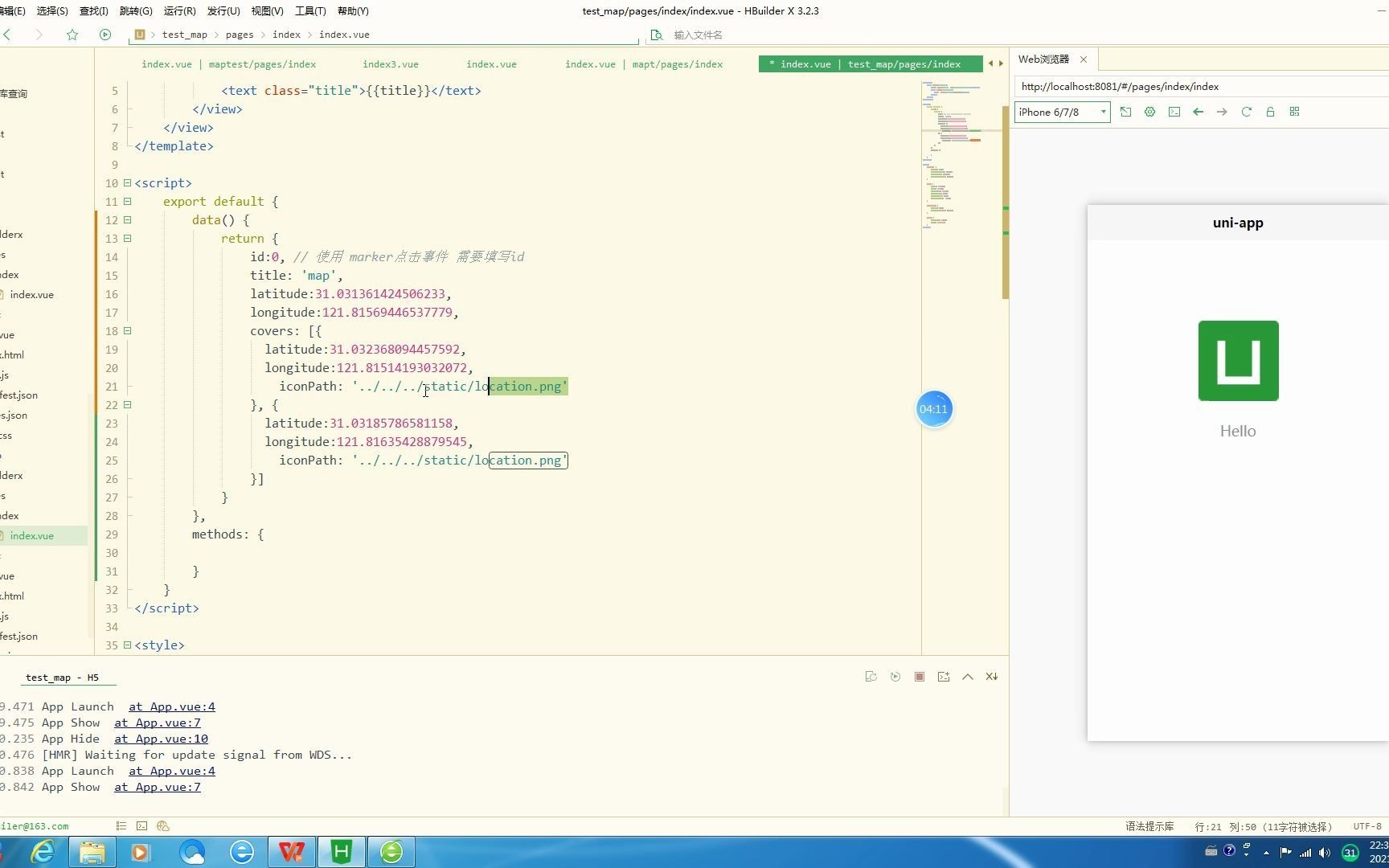Open WPS from the taskbar
Viewport: 1389px width, 868px height.
292,852
